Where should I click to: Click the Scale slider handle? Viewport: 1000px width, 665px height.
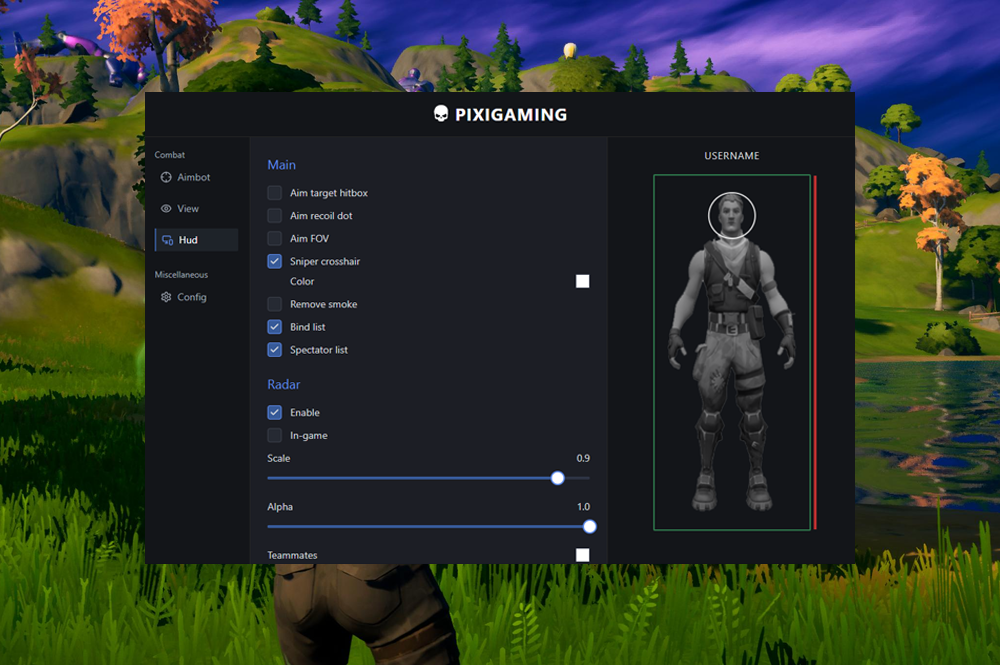click(557, 478)
